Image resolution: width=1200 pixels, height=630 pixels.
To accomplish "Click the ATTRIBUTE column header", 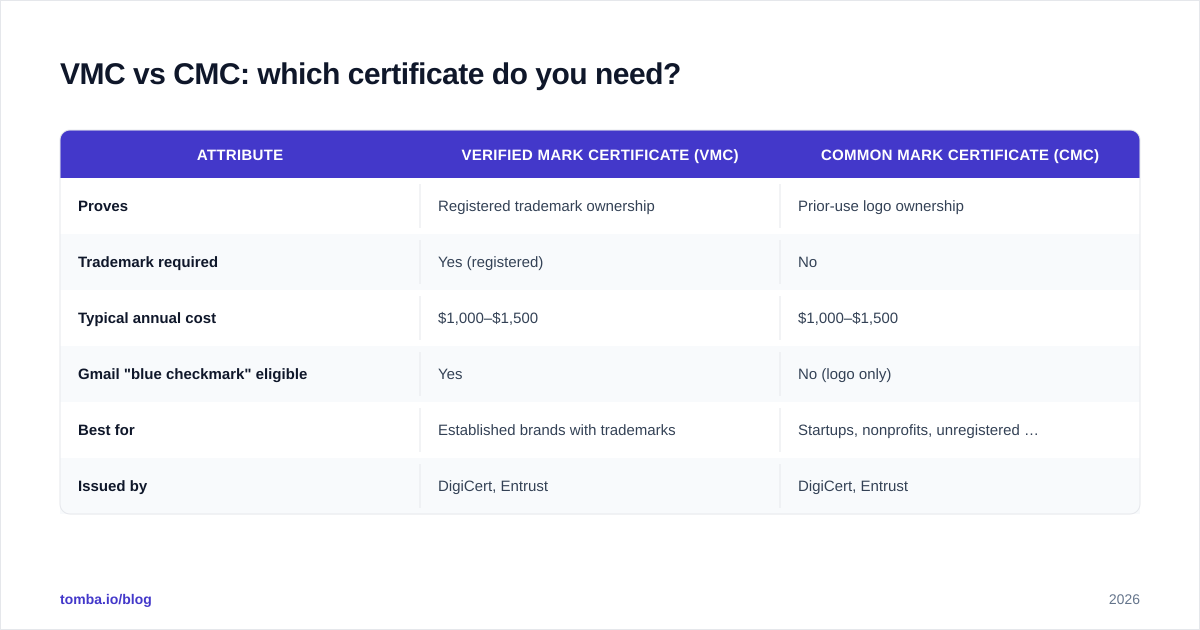I will tap(240, 155).
